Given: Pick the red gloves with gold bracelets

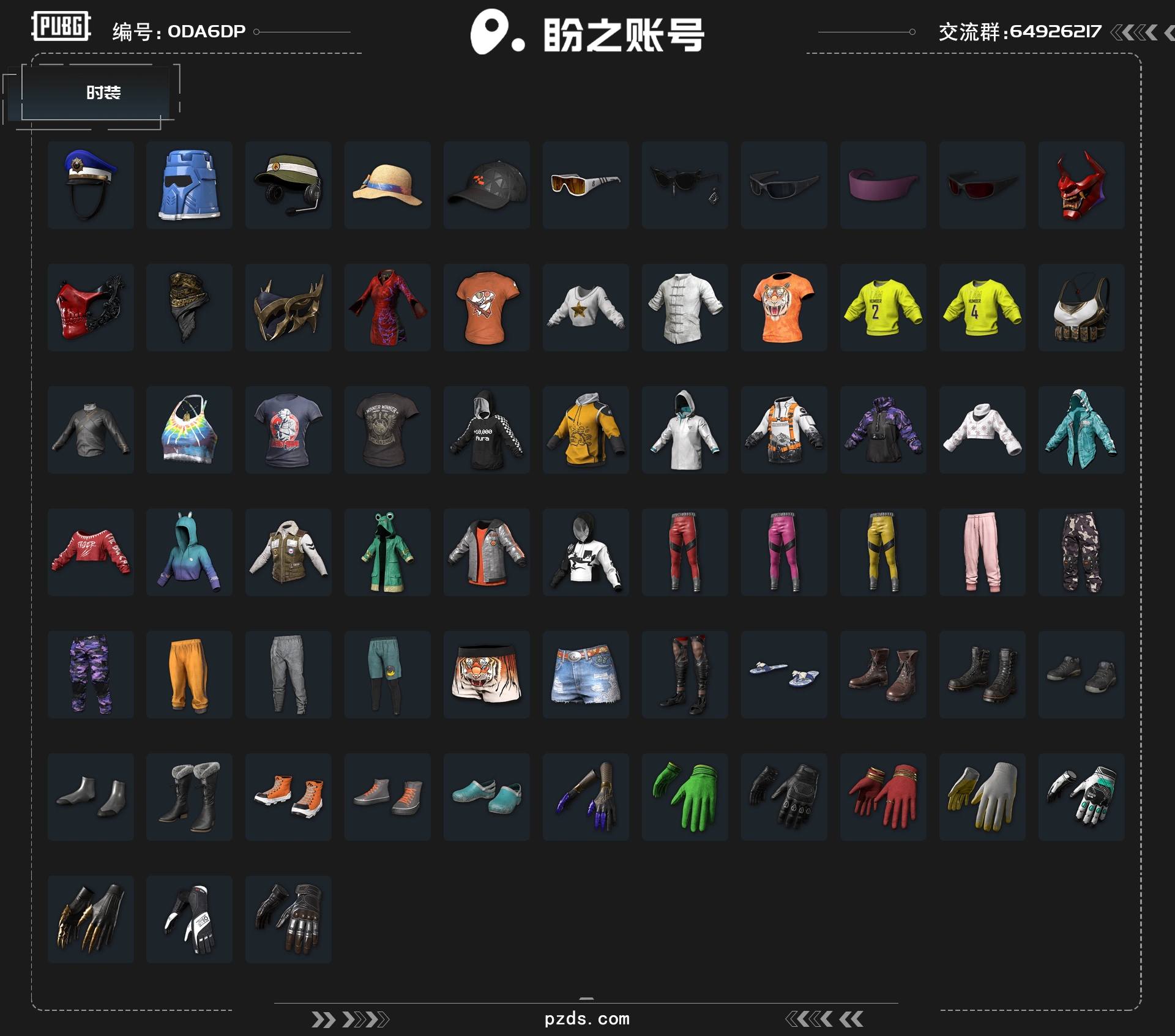Looking at the screenshot, I should coord(883,797).
